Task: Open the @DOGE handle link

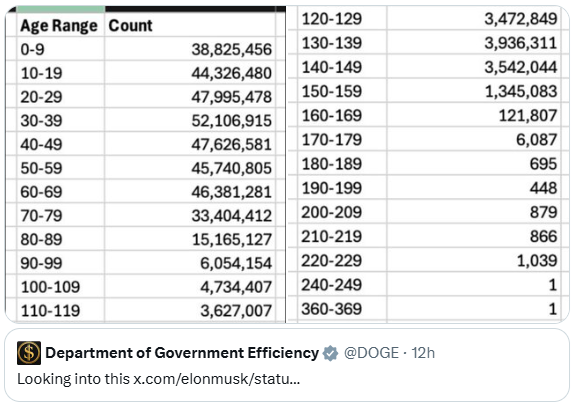Action: pyautogui.click(x=371, y=353)
